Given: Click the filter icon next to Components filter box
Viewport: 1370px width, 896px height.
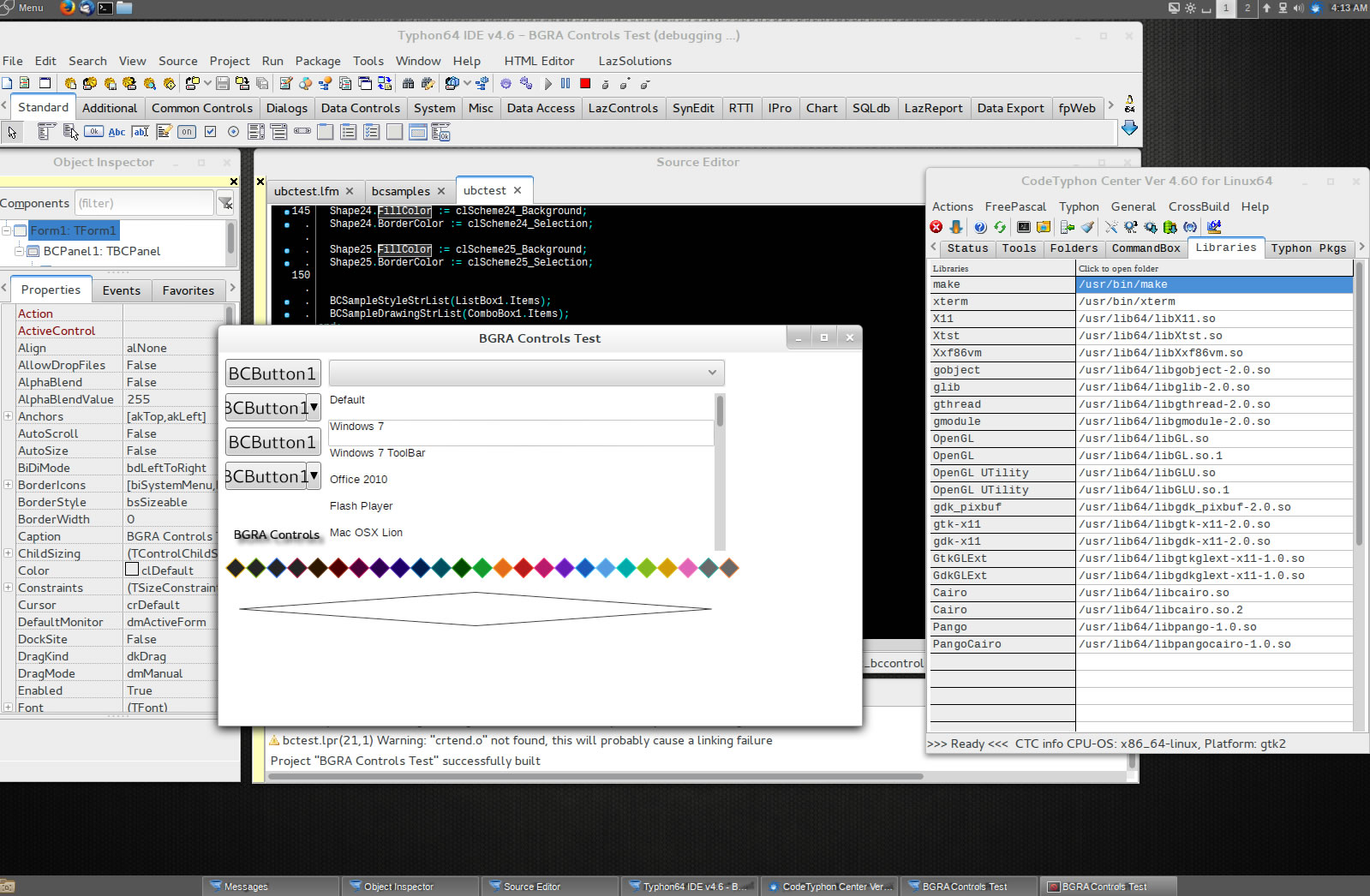Looking at the screenshot, I should tap(225, 202).
